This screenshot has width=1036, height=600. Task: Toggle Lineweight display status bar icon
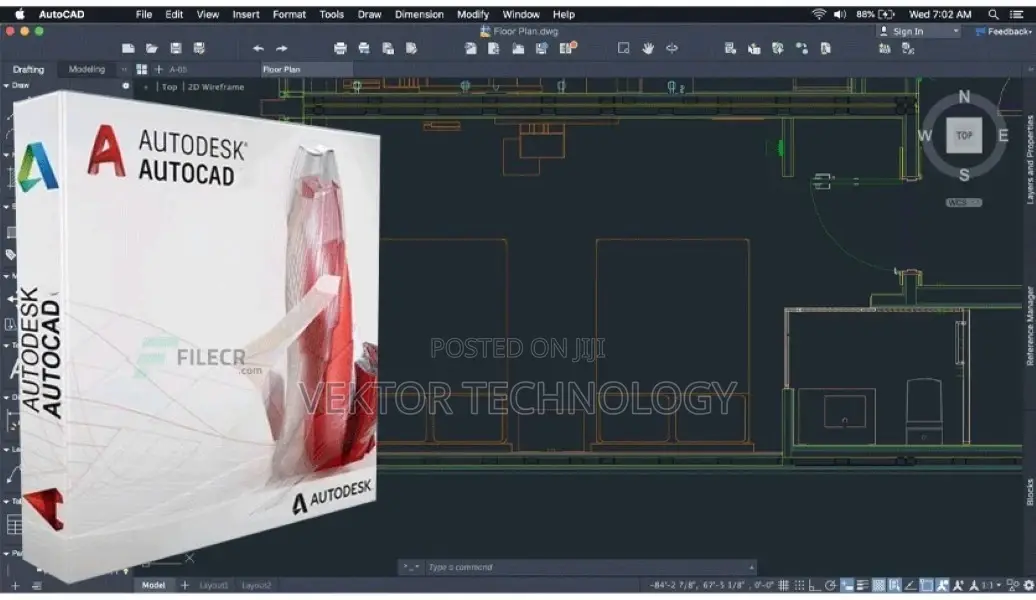(863, 585)
